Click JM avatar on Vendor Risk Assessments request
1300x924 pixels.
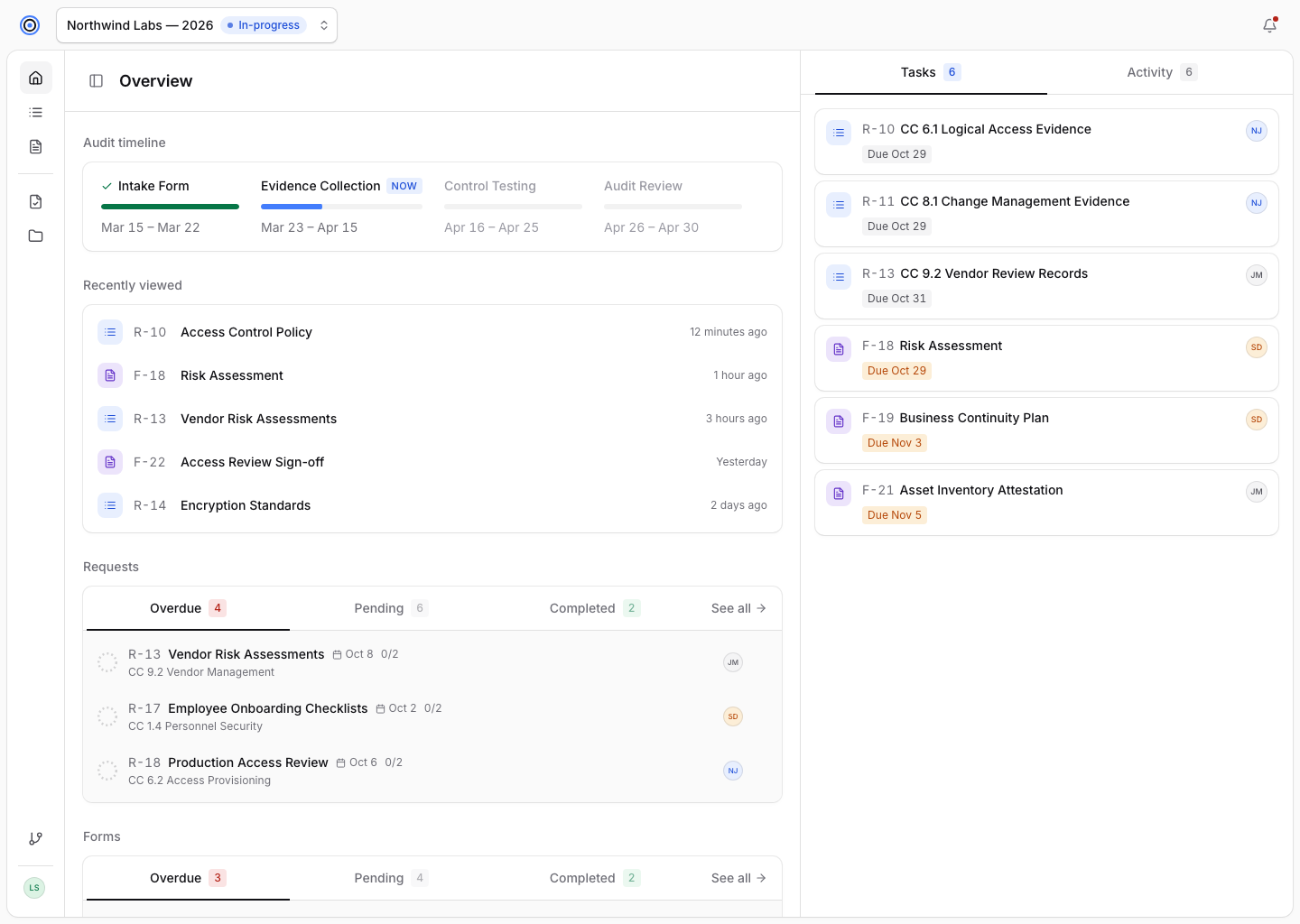coord(733,662)
